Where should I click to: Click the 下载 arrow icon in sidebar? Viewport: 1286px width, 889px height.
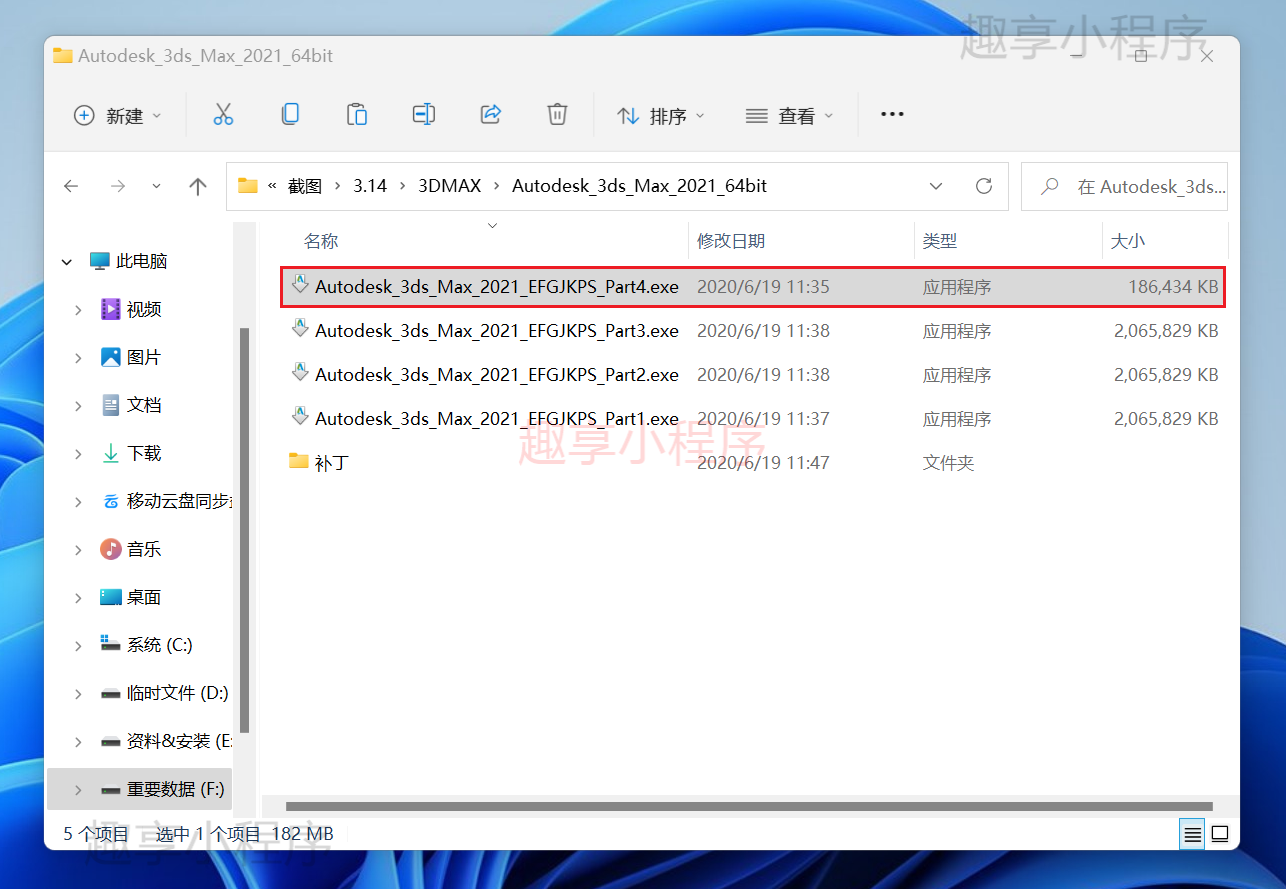pos(111,453)
